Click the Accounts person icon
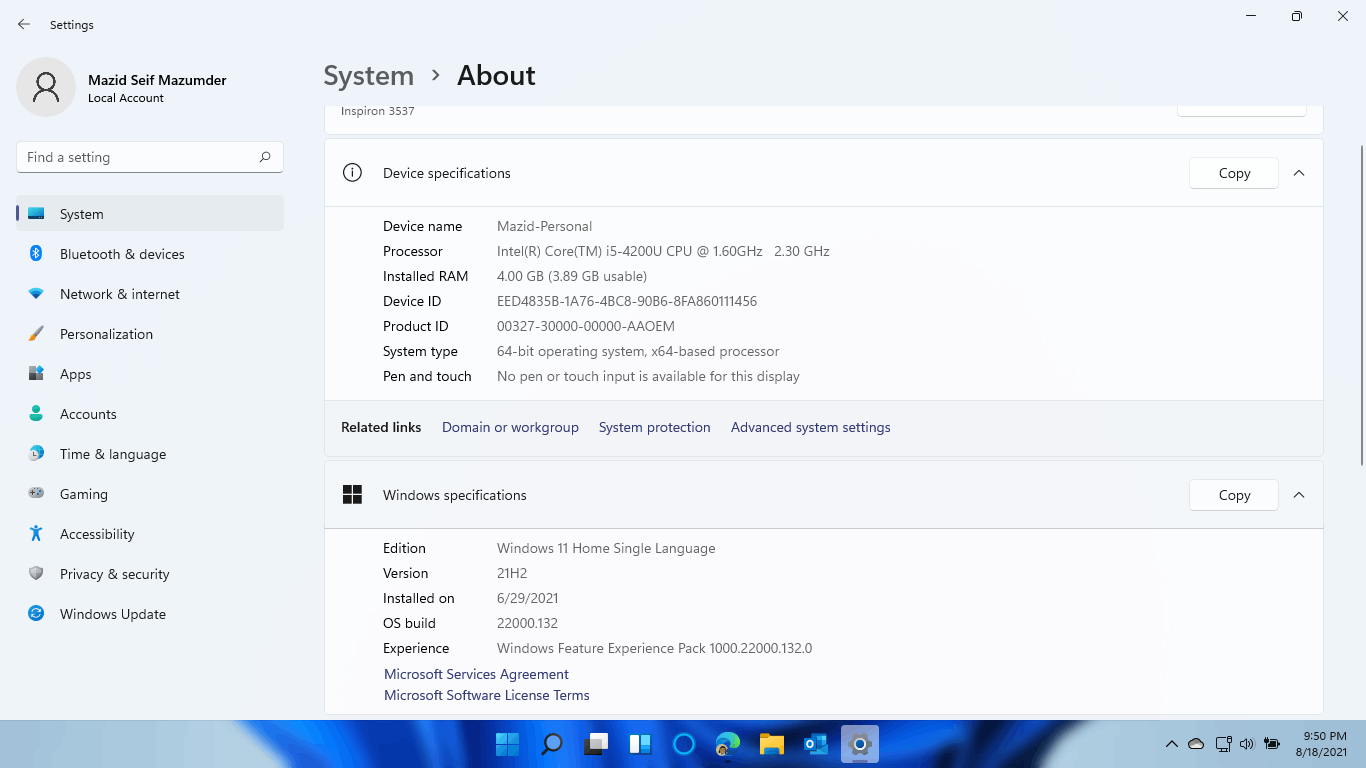Screen dimensions: 1366x768 36,414
